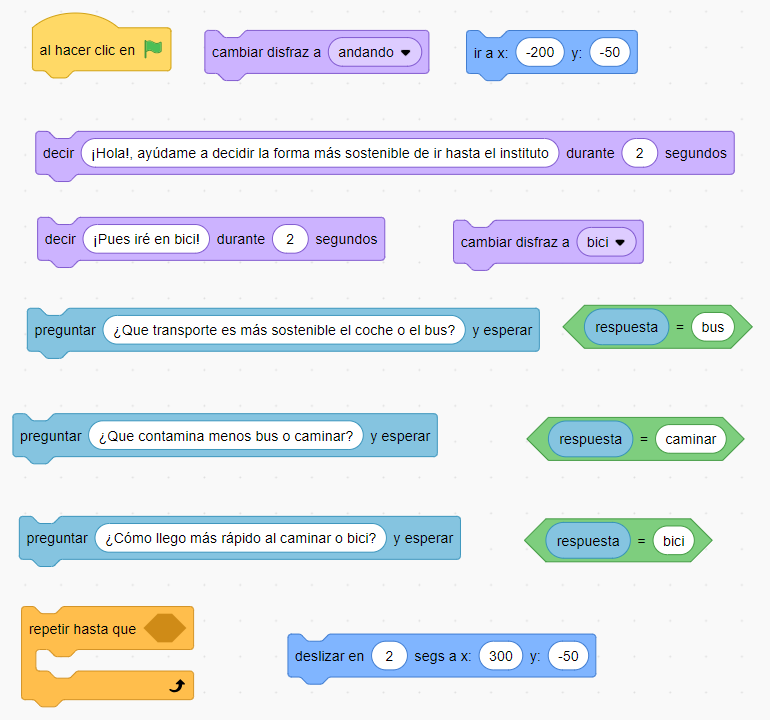Click the ¡Pues iré en bici! text field
770x720 pixels.
coord(147,239)
